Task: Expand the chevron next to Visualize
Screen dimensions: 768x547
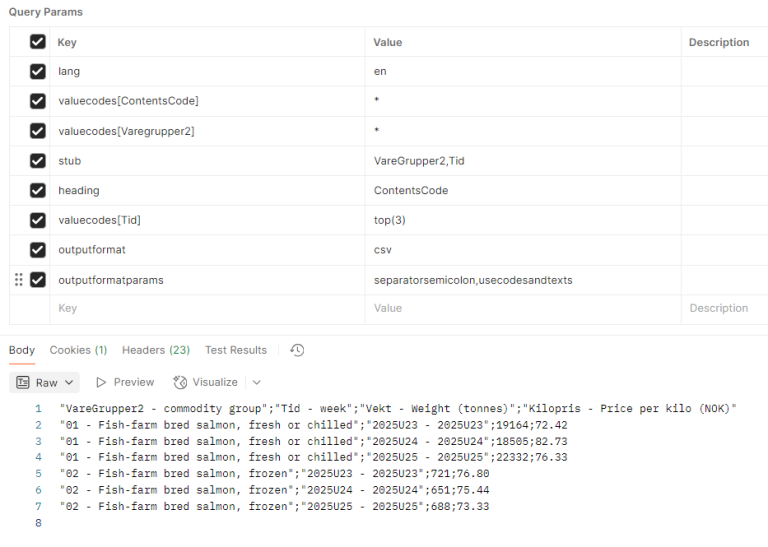Action: pyautogui.click(x=257, y=382)
